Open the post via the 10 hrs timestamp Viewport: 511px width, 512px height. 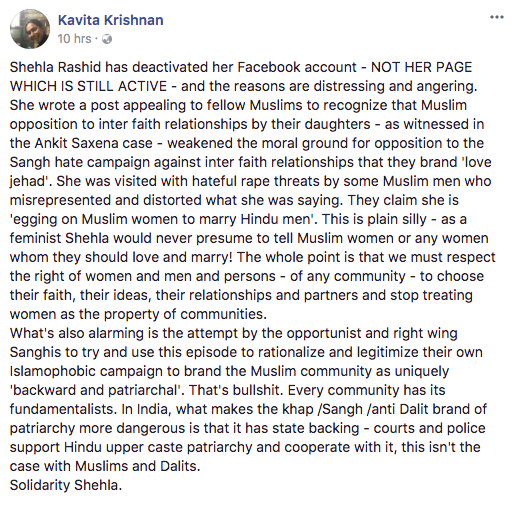tap(74, 39)
